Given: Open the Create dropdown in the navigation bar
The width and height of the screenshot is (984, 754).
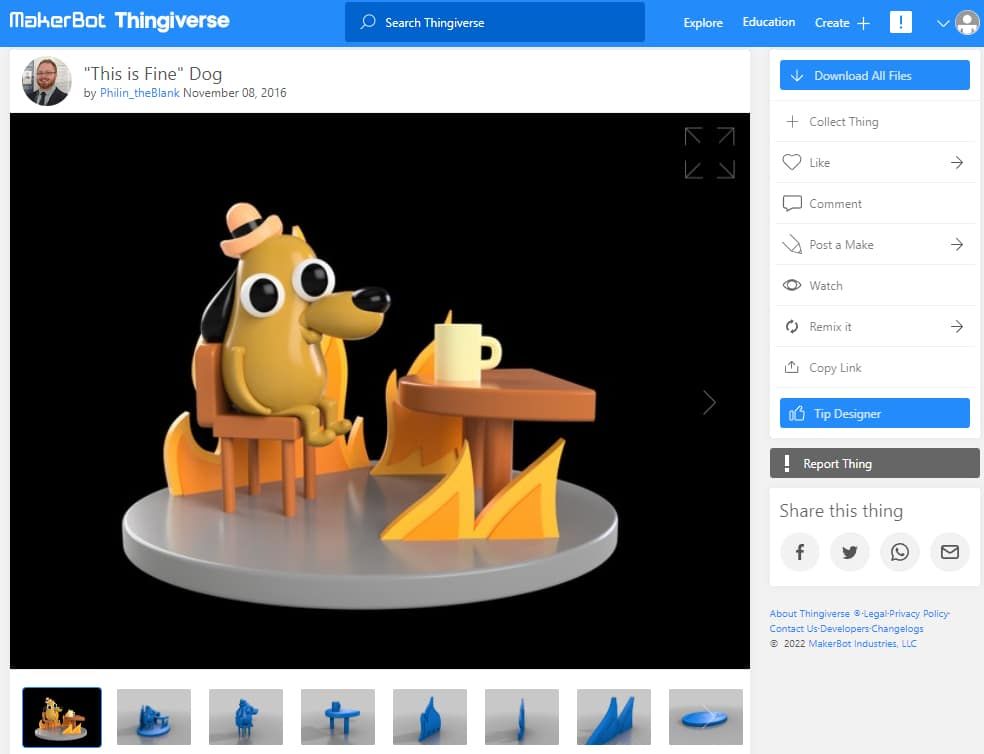Looking at the screenshot, I should [x=841, y=22].
